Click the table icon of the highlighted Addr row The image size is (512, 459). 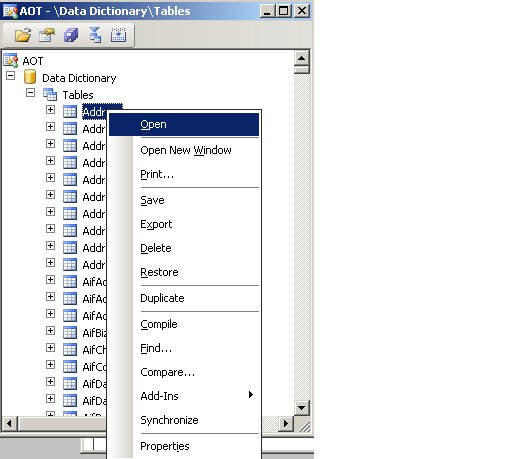coord(70,112)
